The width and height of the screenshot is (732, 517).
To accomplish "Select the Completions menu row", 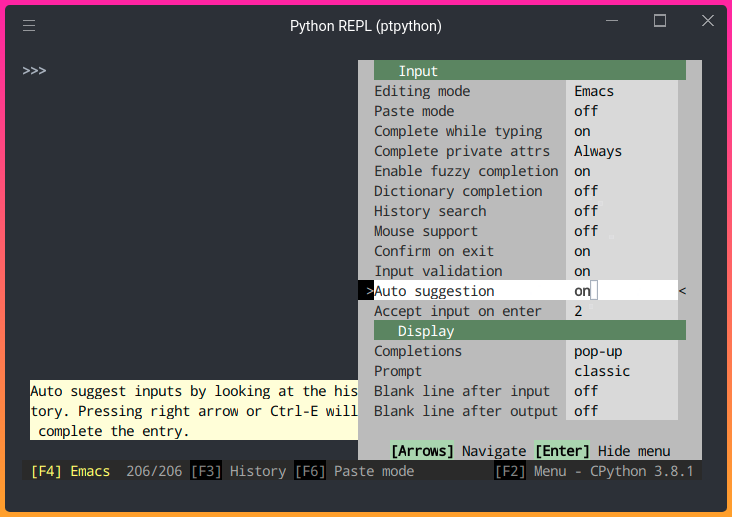I will coord(526,351).
